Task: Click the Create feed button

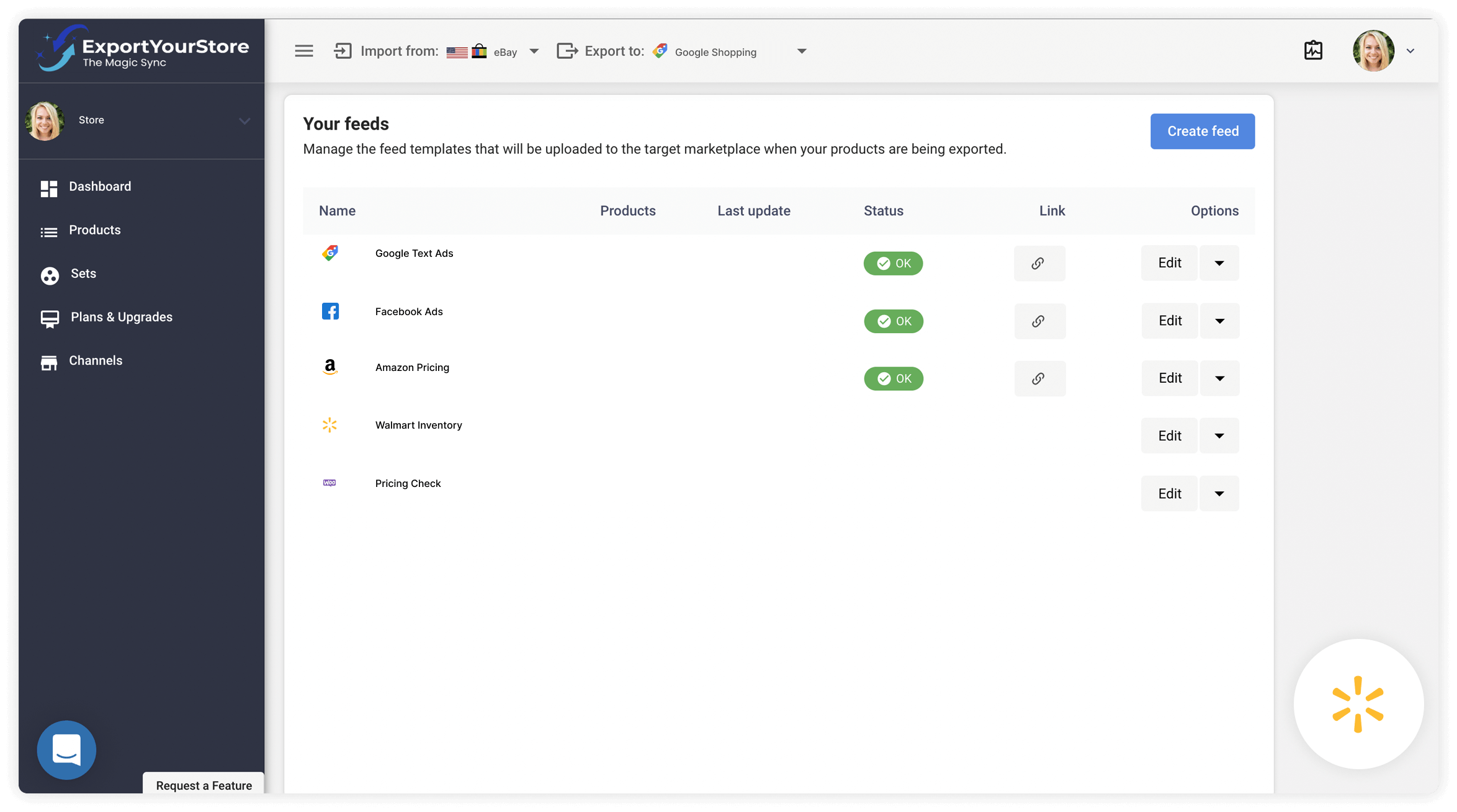Action: tap(1202, 131)
